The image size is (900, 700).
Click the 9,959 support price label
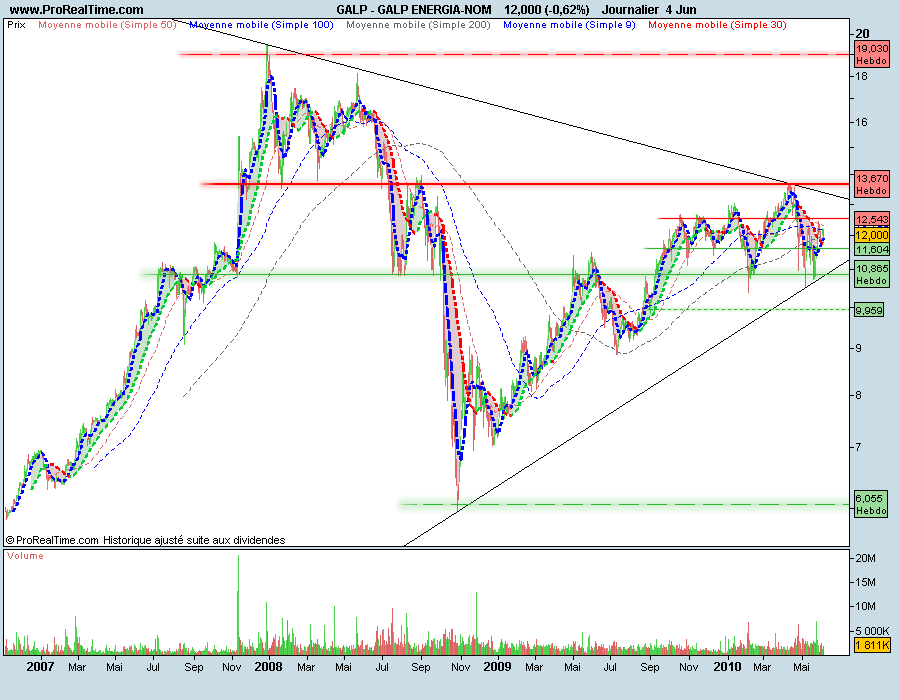[x=869, y=310]
